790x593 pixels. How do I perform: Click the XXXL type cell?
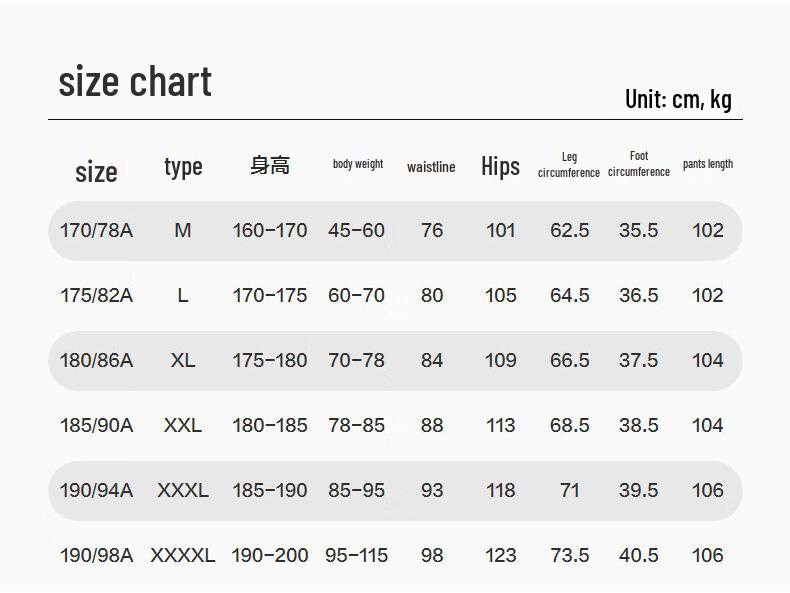click(183, 491)
